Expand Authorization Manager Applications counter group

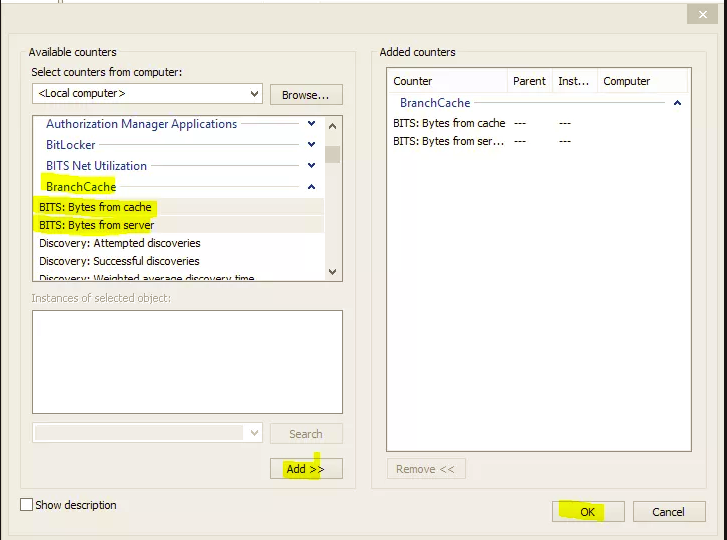tap(312, 123)
